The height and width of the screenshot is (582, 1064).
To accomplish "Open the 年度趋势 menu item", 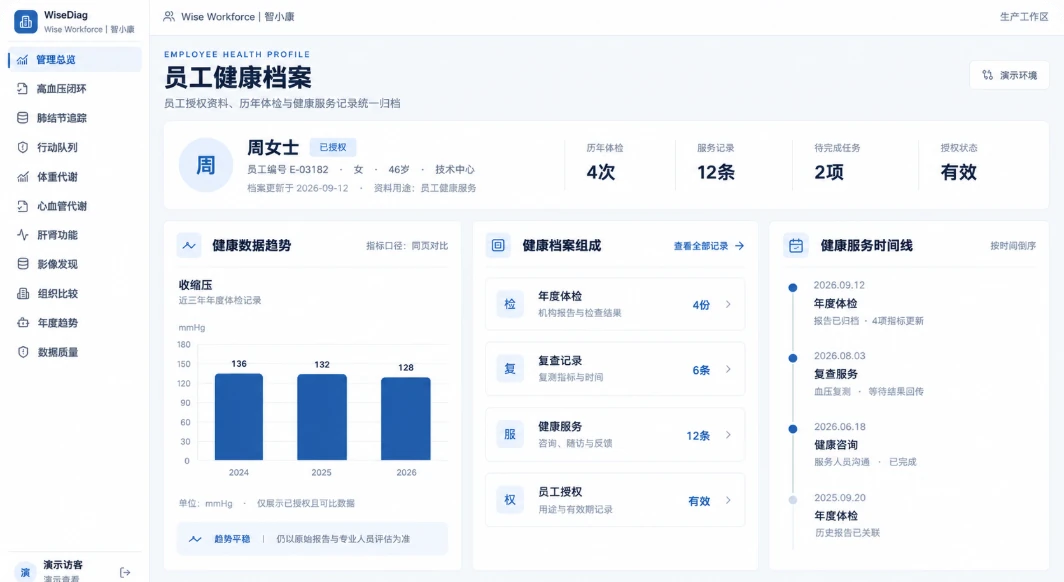I will coord(75,323).
